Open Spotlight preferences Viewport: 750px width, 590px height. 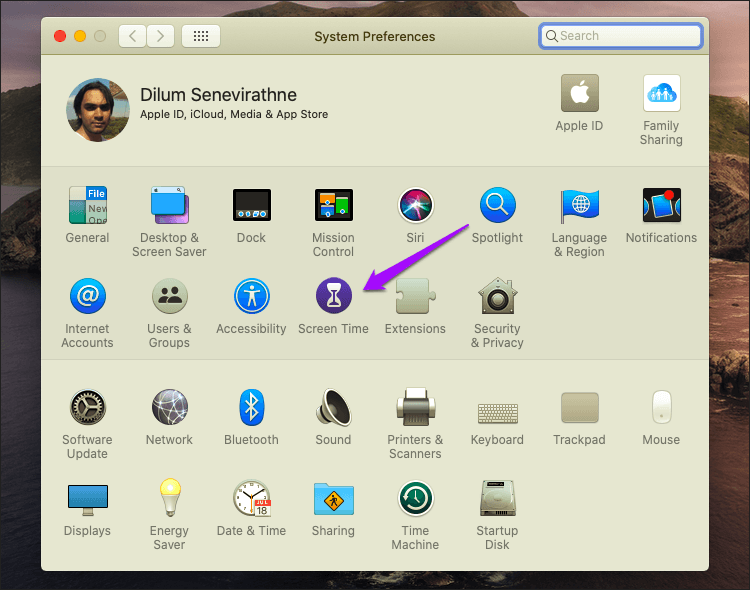pos(497,205)
